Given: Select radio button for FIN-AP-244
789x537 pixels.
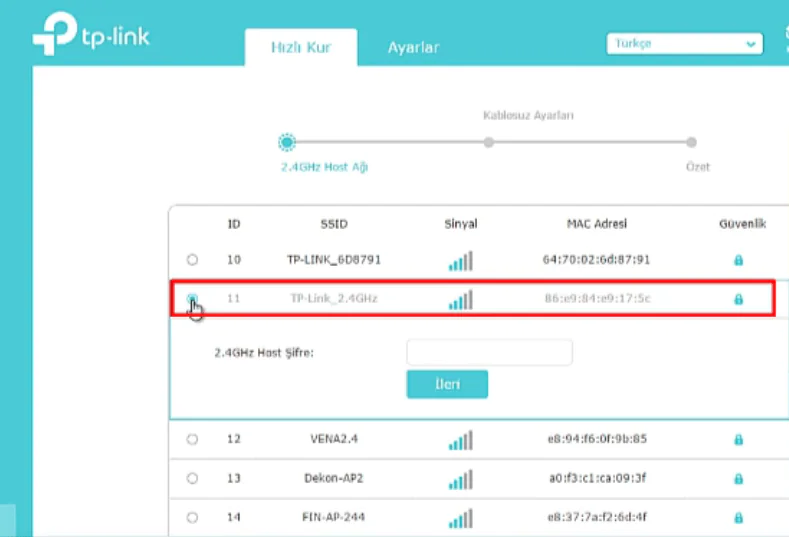Looking at the screenshot, I should 192,518.
